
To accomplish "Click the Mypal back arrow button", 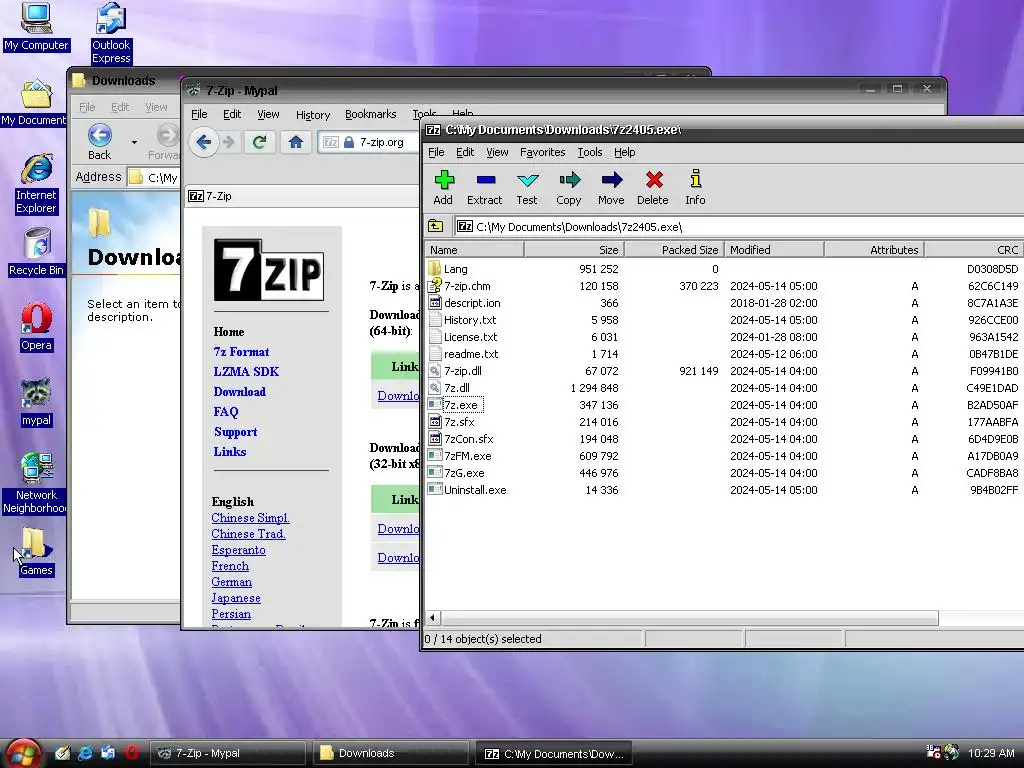I will [x=204, y=142].
